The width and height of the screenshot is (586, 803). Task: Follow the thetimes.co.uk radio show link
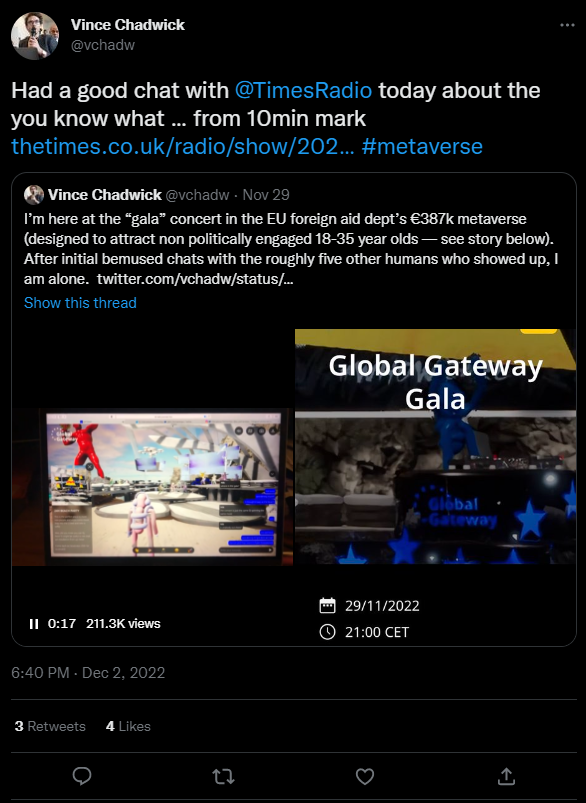click(x=182, y=146)
